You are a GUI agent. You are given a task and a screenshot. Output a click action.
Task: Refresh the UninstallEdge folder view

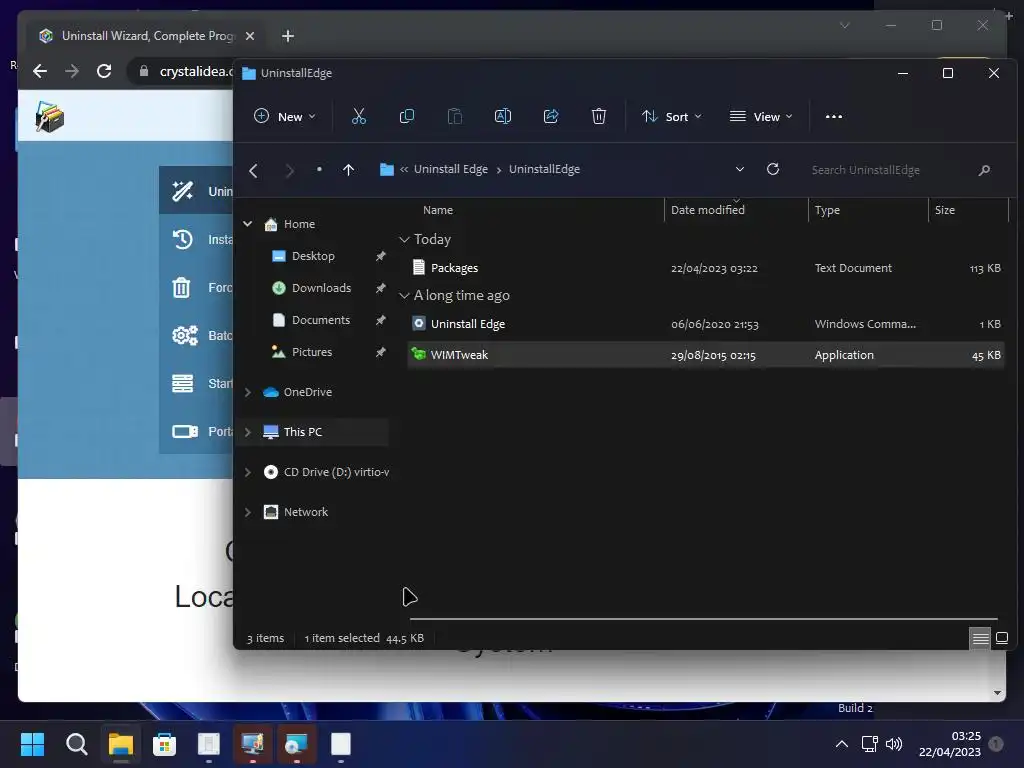tap(773, 169)
